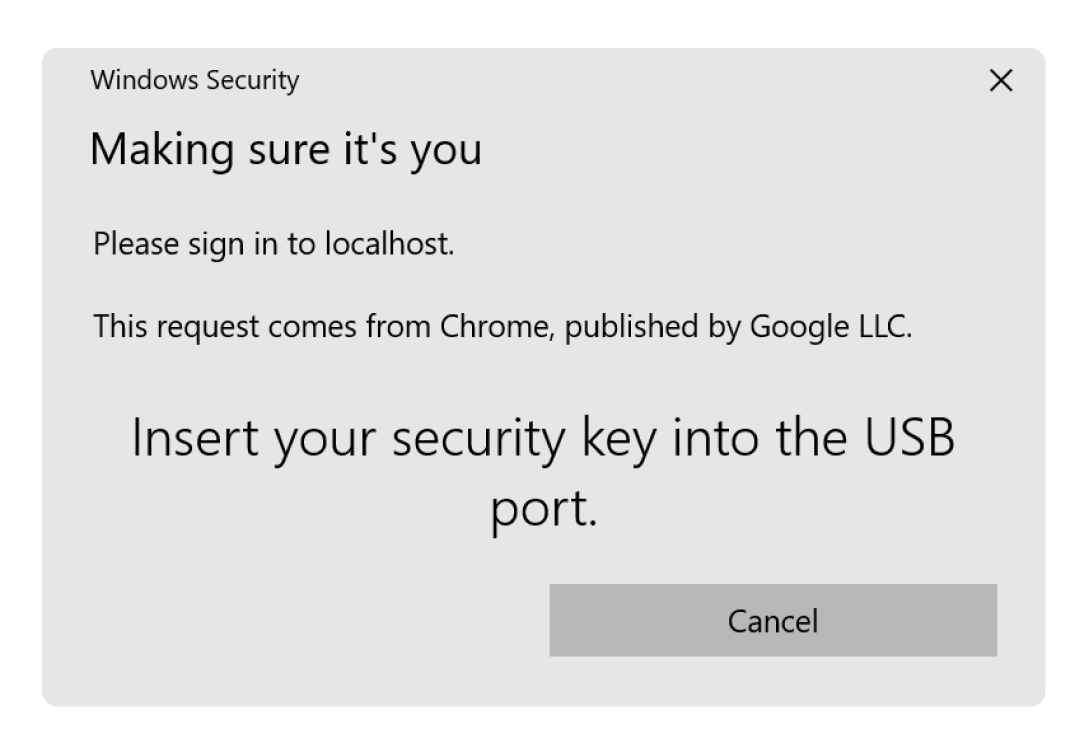1089x751 pixels.
Task: Click the area left of the Cancel button
Action: tap(300, 620)
